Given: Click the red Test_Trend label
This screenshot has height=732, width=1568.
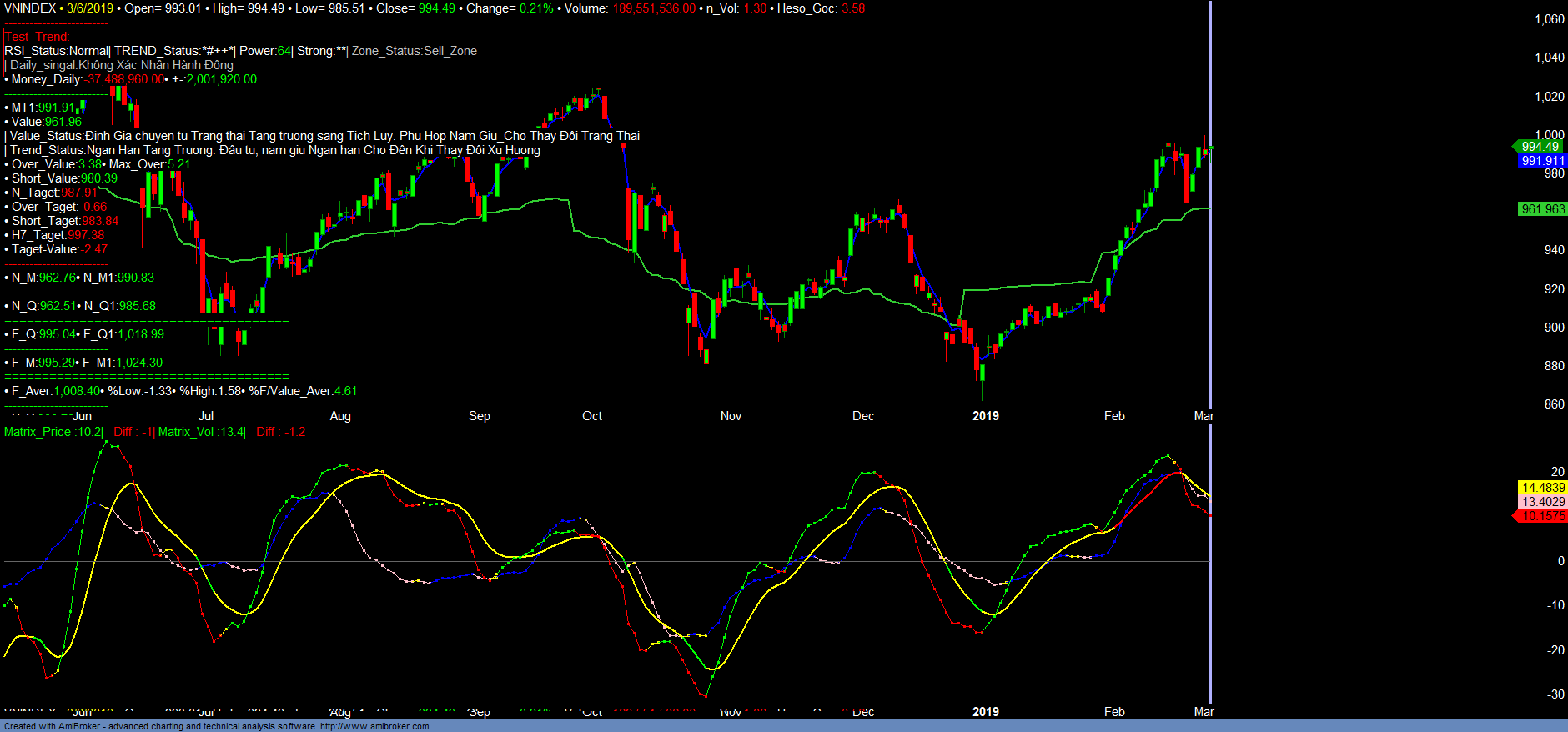Looking at the screenshot, I should click(38, 37).
